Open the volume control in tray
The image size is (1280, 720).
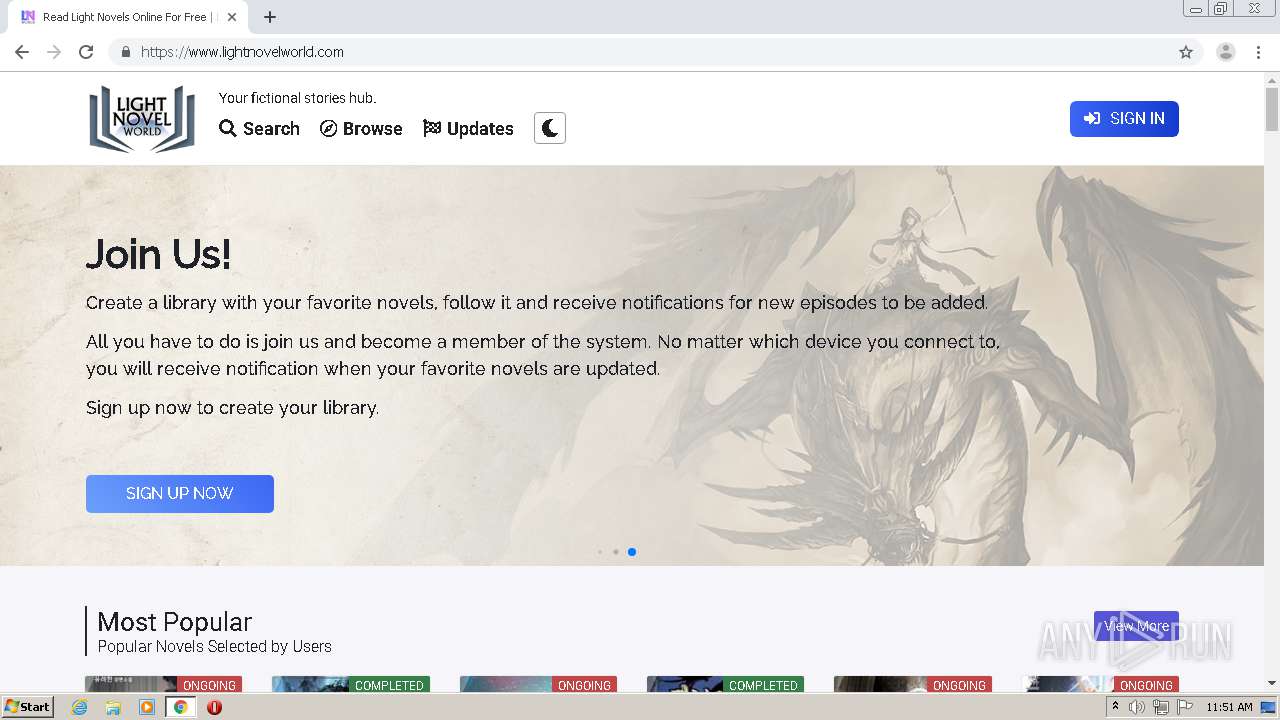(1137, 707)
